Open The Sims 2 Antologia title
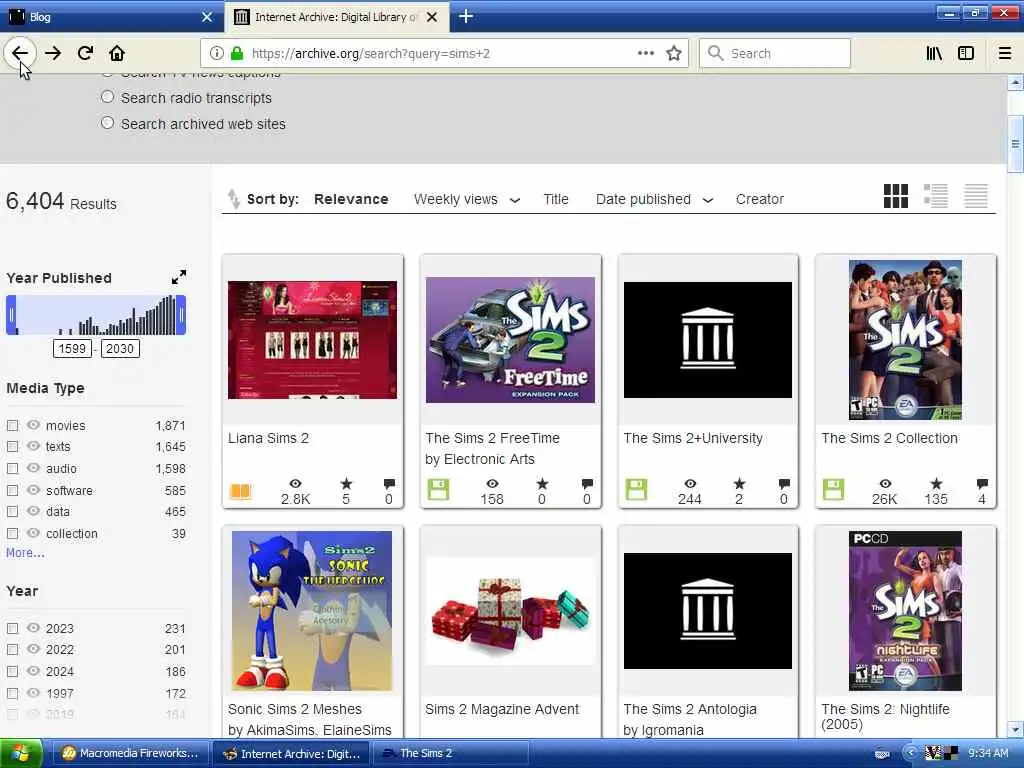 click(690, 709)
